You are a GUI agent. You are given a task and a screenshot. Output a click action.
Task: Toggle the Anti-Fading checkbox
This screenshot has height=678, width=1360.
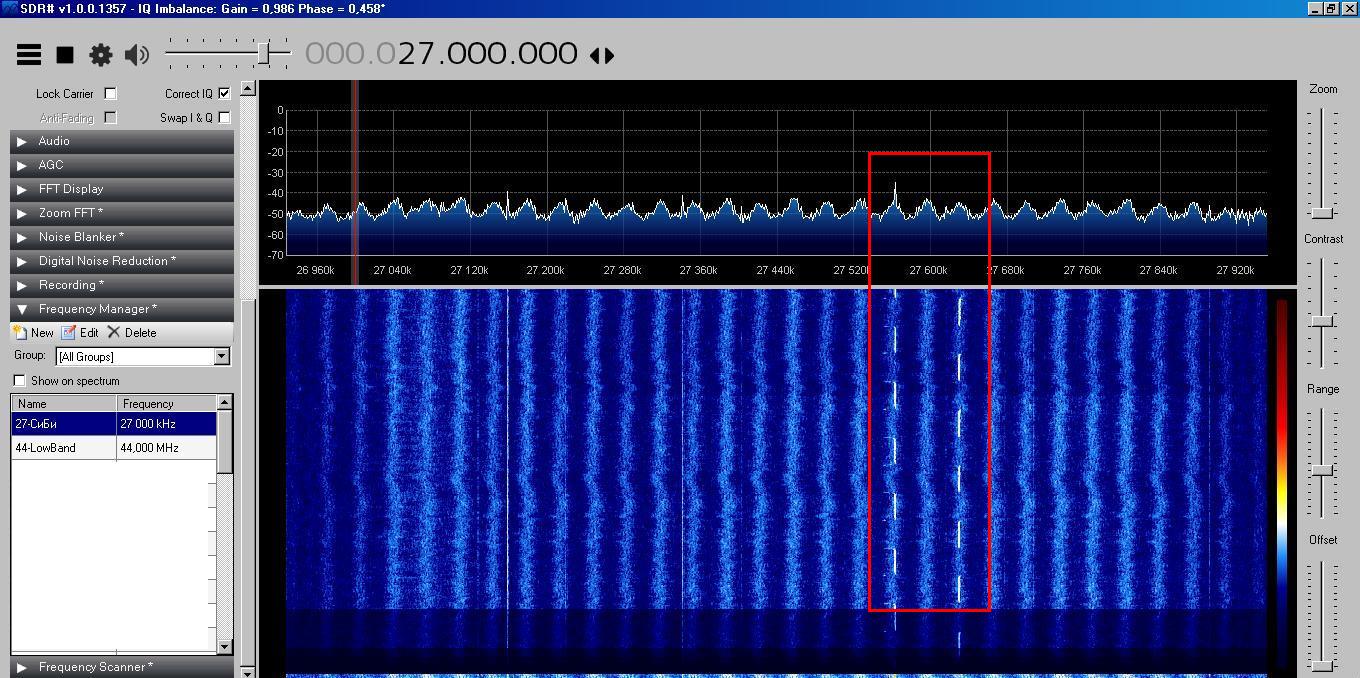click(x=111, y=117)
